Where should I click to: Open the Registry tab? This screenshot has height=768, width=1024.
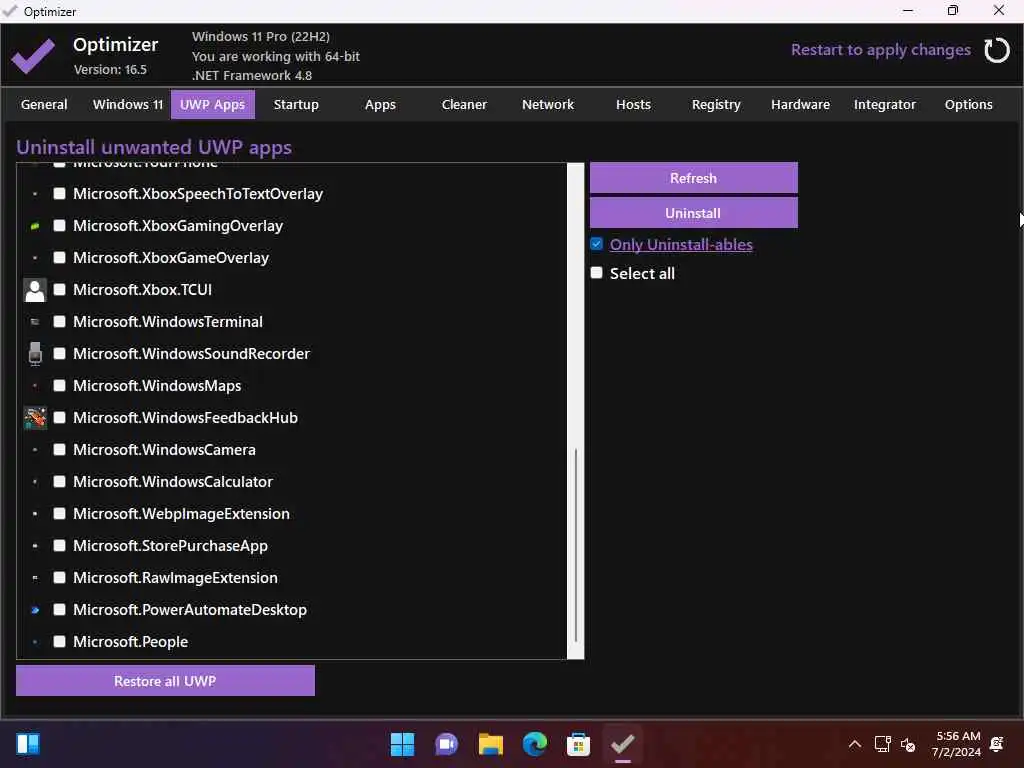716,104
